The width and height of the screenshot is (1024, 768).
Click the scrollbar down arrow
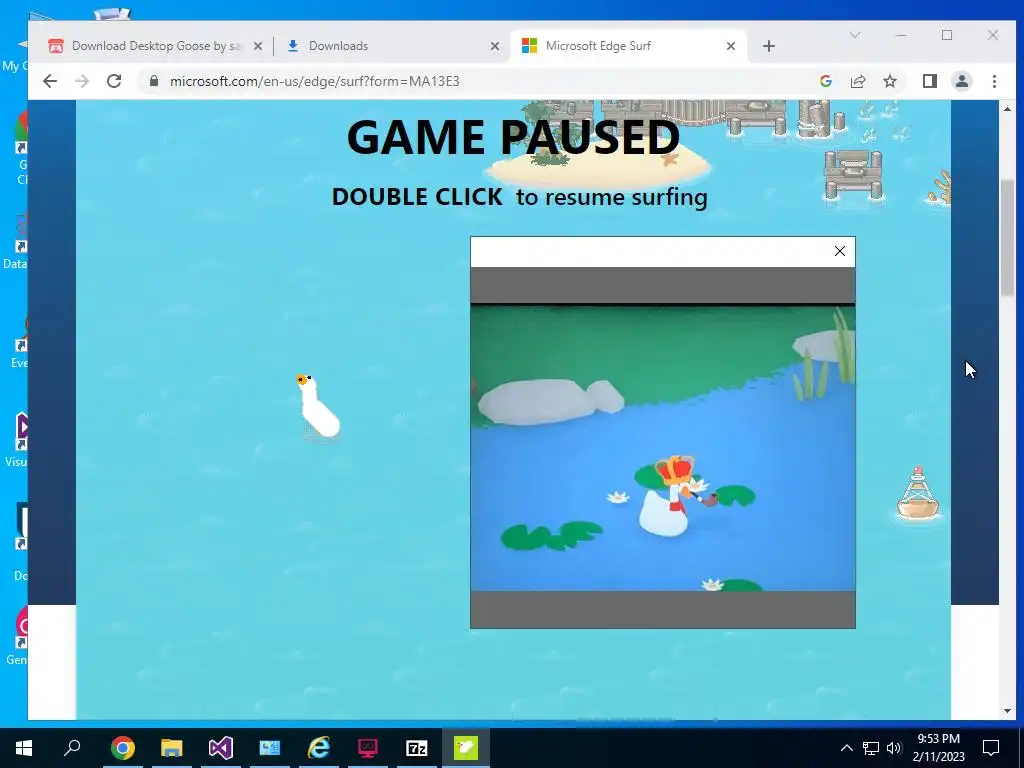(x=1007, y=711)
